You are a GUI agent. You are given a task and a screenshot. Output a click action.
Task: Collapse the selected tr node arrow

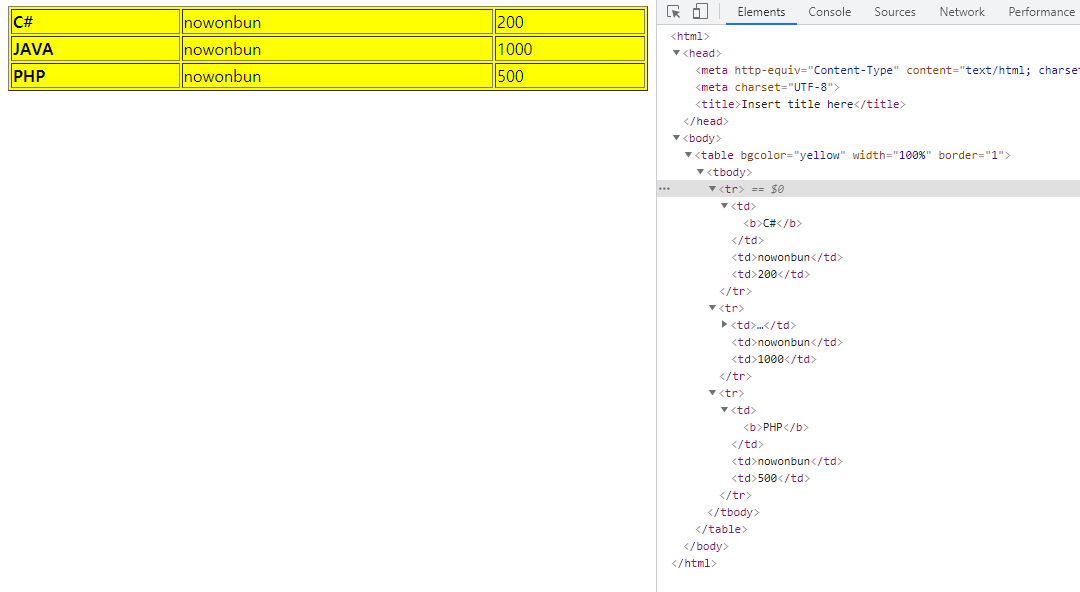[x=712, y=189]
